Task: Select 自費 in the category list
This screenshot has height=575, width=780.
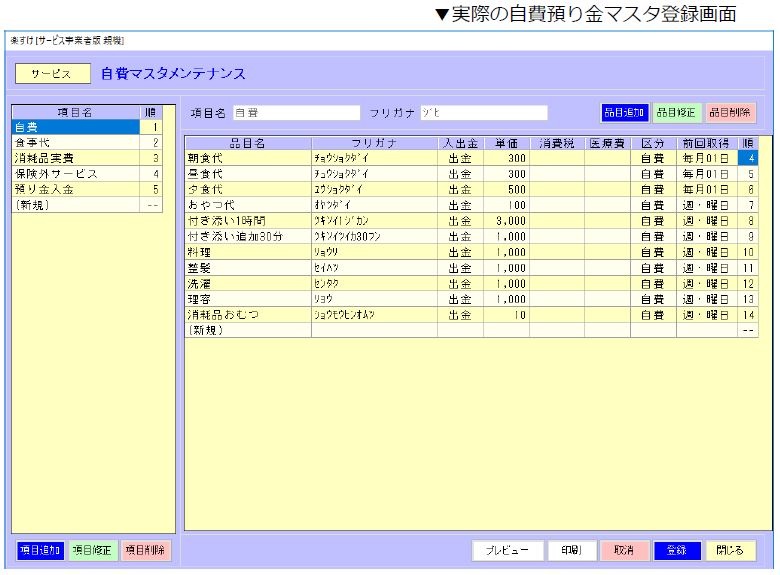Action: point(87,127)
